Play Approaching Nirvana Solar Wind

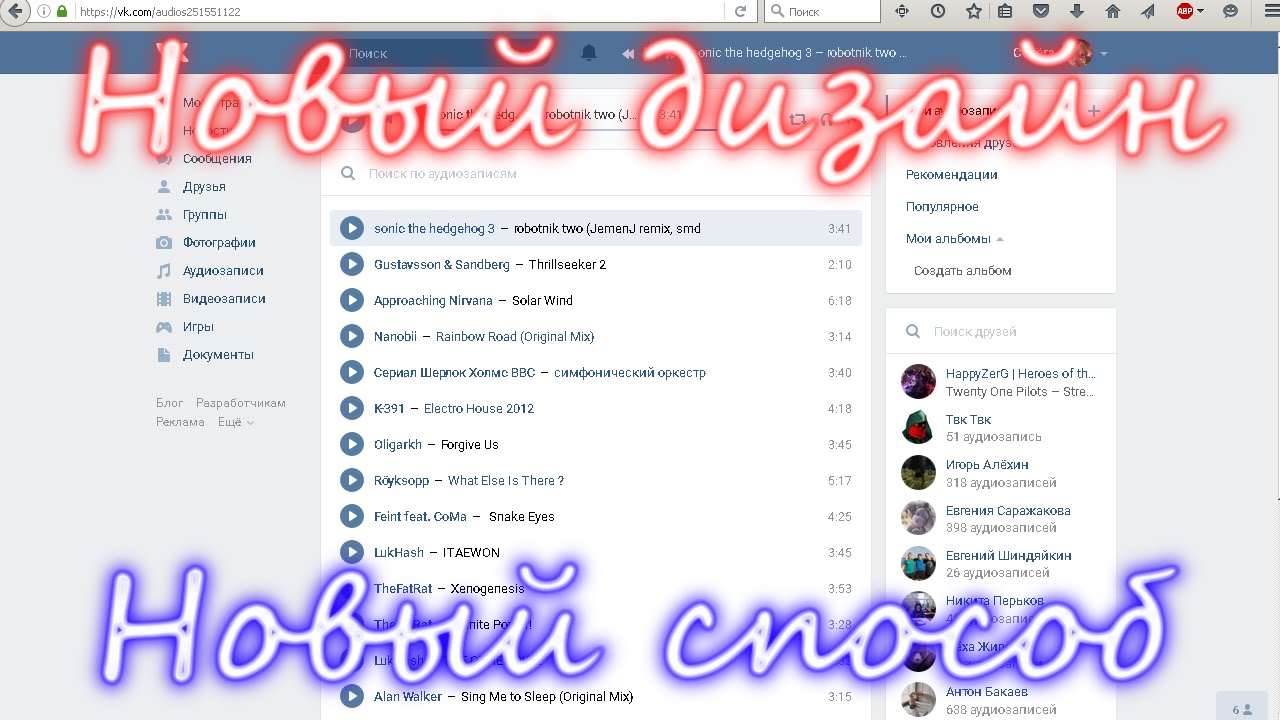coord(352,300)
